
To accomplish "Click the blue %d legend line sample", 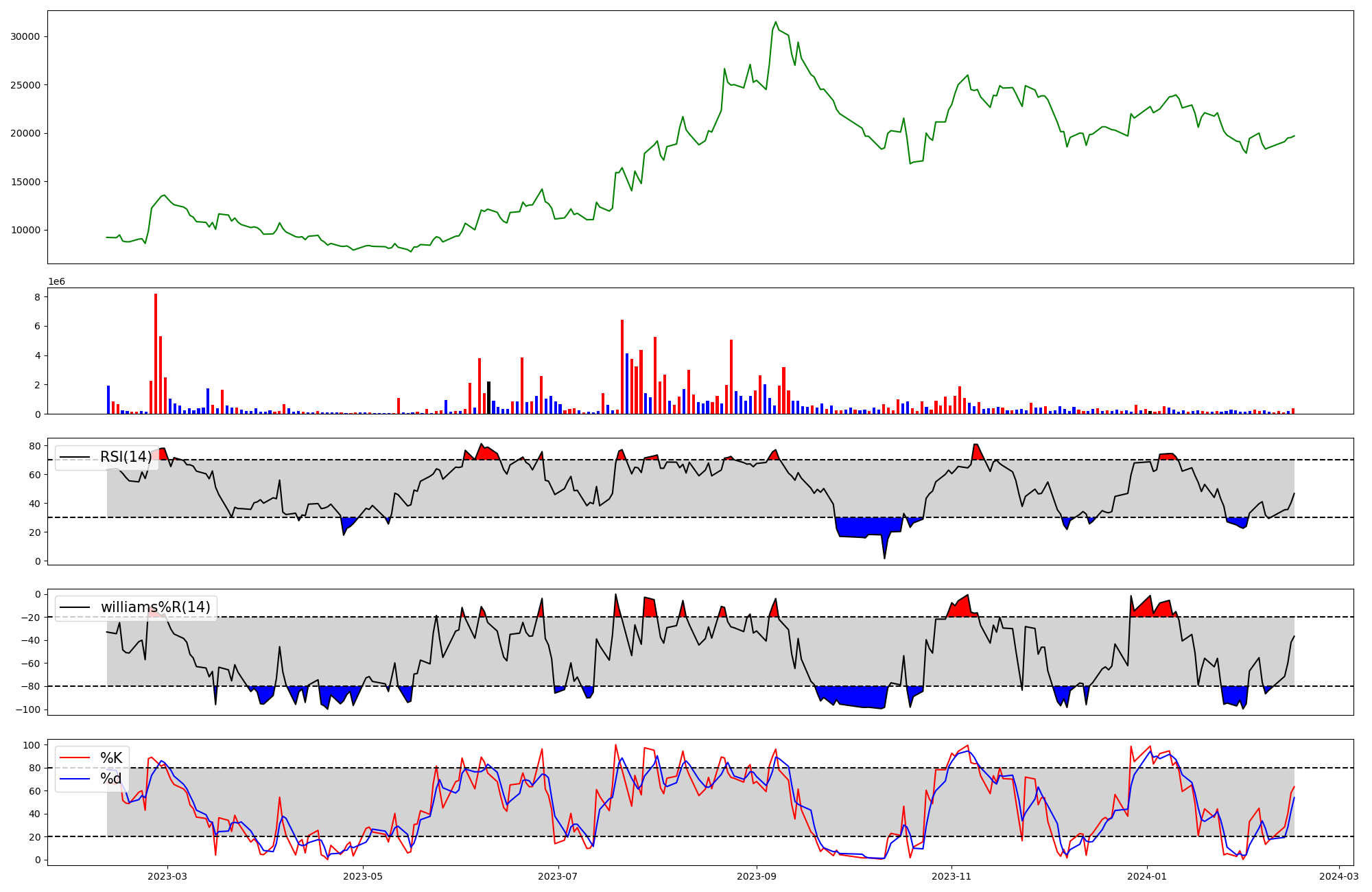I will pyautogui.click(x=75, y=779).
